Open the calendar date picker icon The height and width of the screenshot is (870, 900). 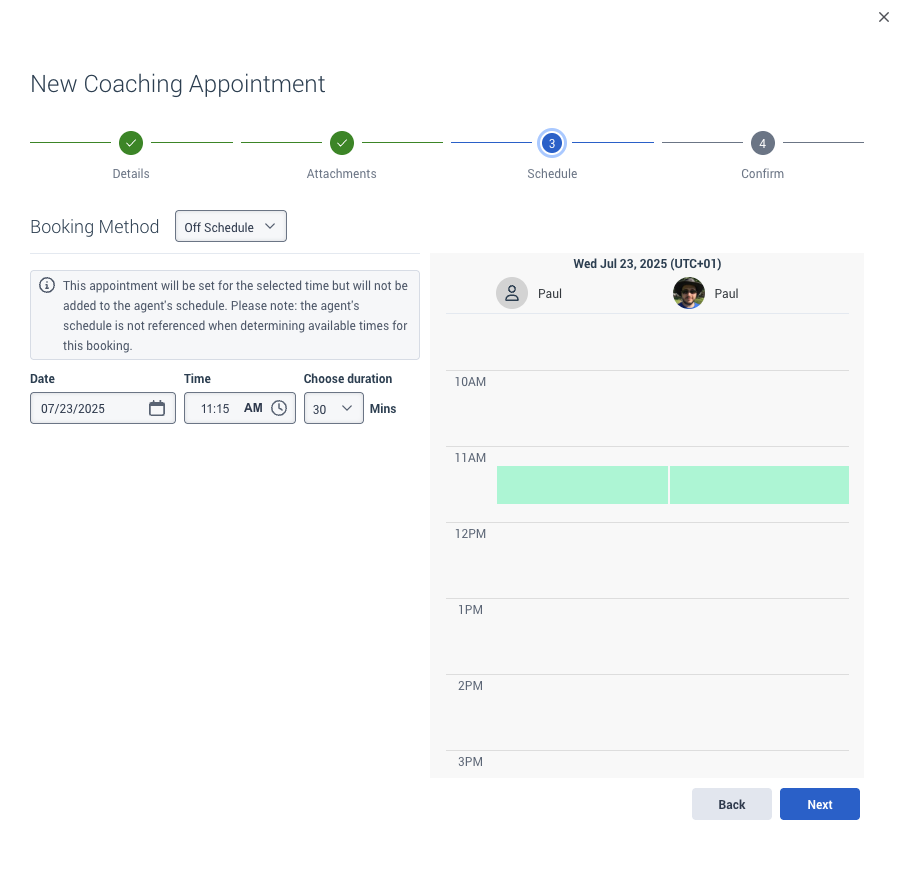tap(157, 408)
